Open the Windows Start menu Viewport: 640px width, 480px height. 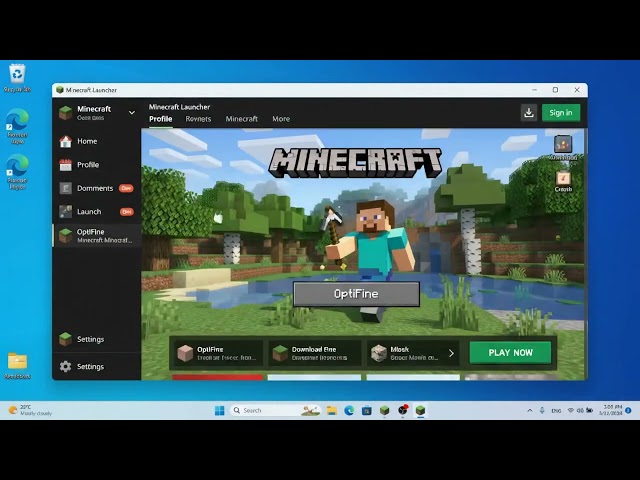coord(220,410)
